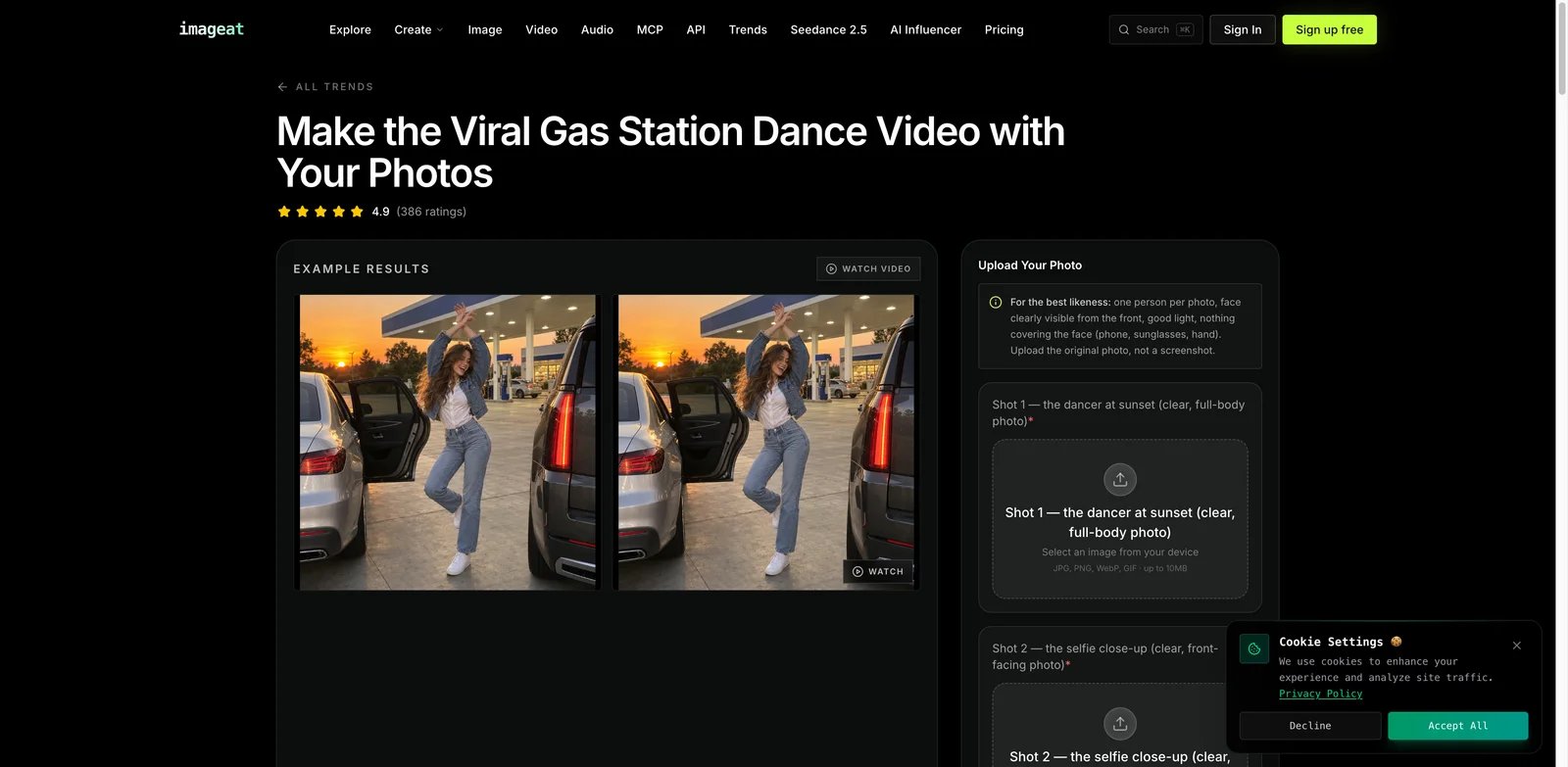Image resolution: width=1568 pixels, height=767 pixels.
Task: Decline cookies
Action: 1310,726
